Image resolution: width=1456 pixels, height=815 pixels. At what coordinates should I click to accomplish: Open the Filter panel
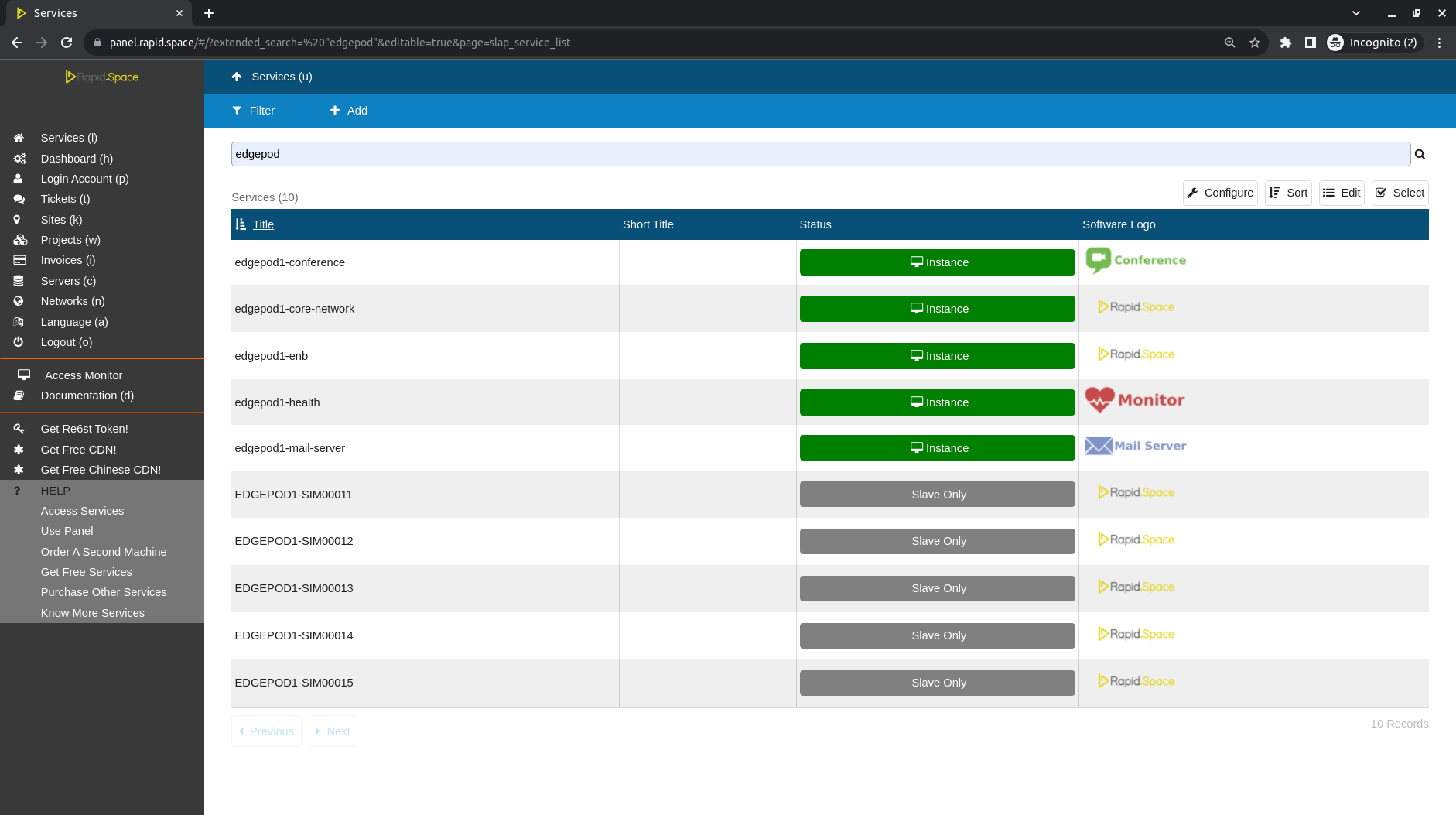[253, 111]
